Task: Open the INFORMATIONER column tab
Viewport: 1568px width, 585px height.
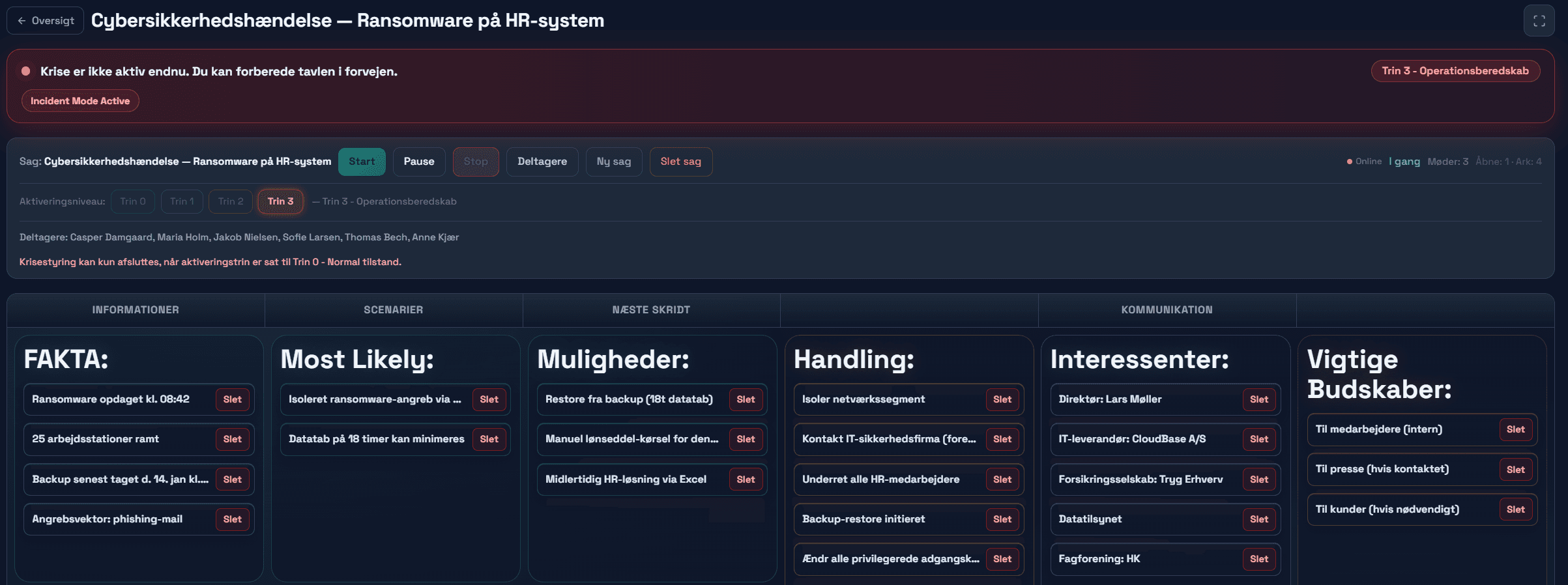Action: 136,310
